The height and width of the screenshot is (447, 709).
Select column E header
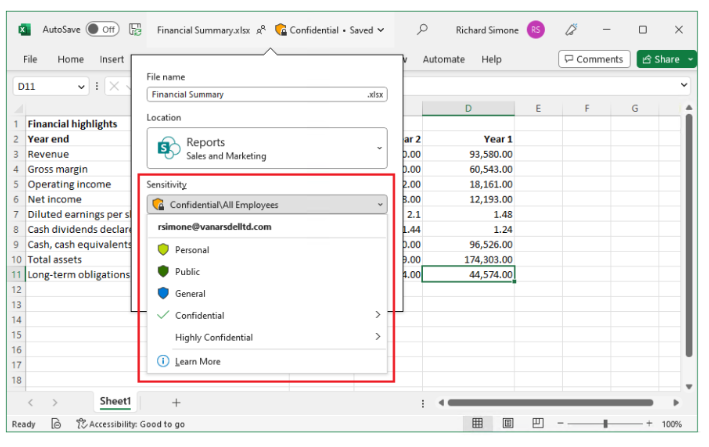coord(538,108)
